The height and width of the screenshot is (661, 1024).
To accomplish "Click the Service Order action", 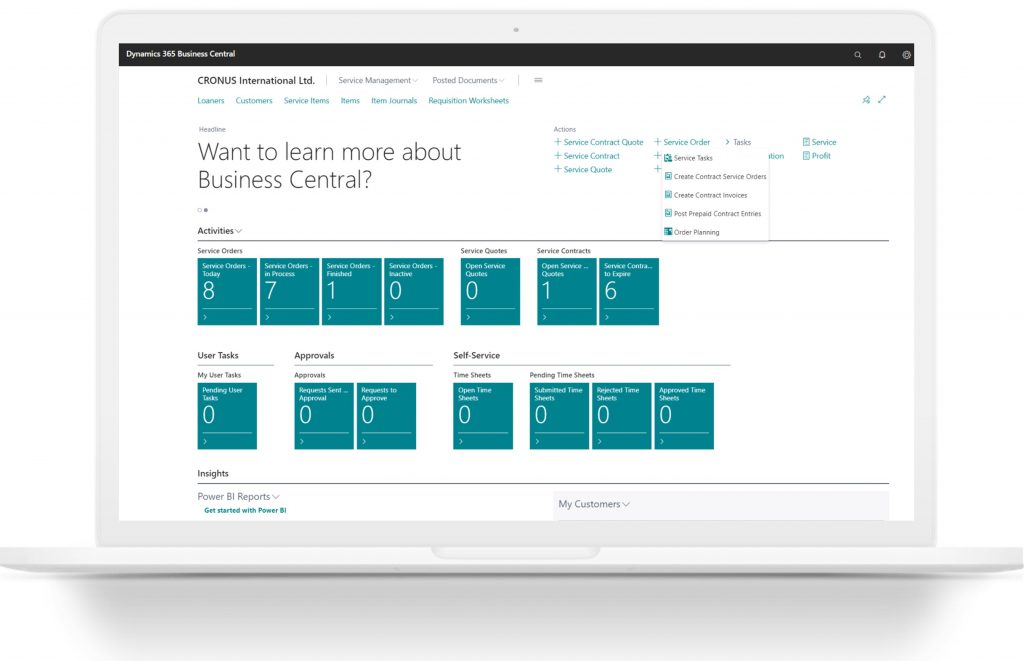I will tap(686, 142).
